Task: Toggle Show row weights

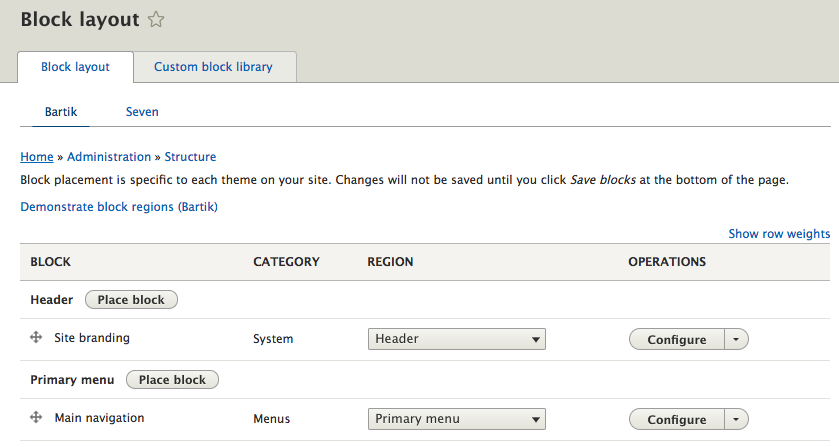Action: click(779, 234)
